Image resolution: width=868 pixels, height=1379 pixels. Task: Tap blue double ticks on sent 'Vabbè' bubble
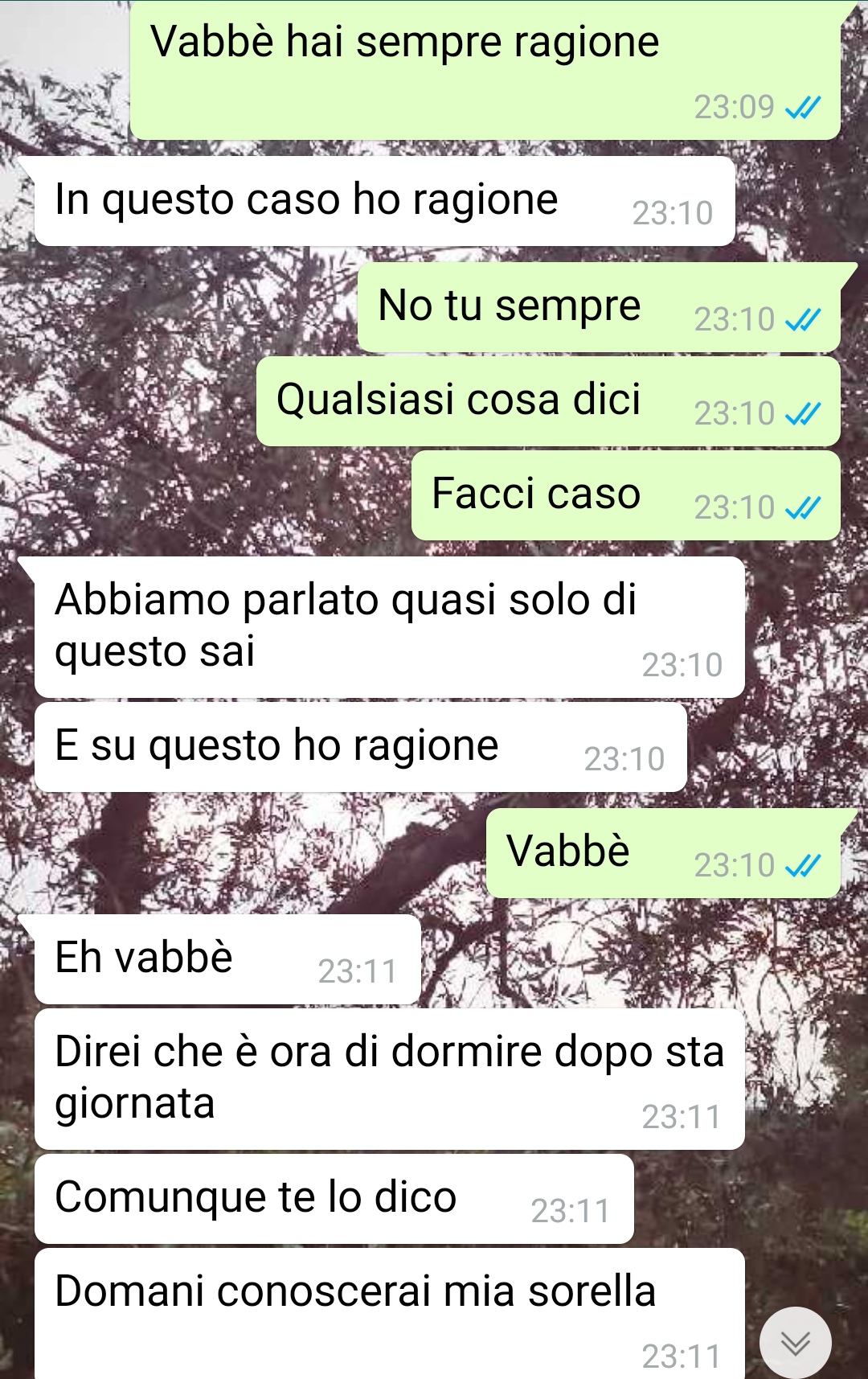pos(803,866)
